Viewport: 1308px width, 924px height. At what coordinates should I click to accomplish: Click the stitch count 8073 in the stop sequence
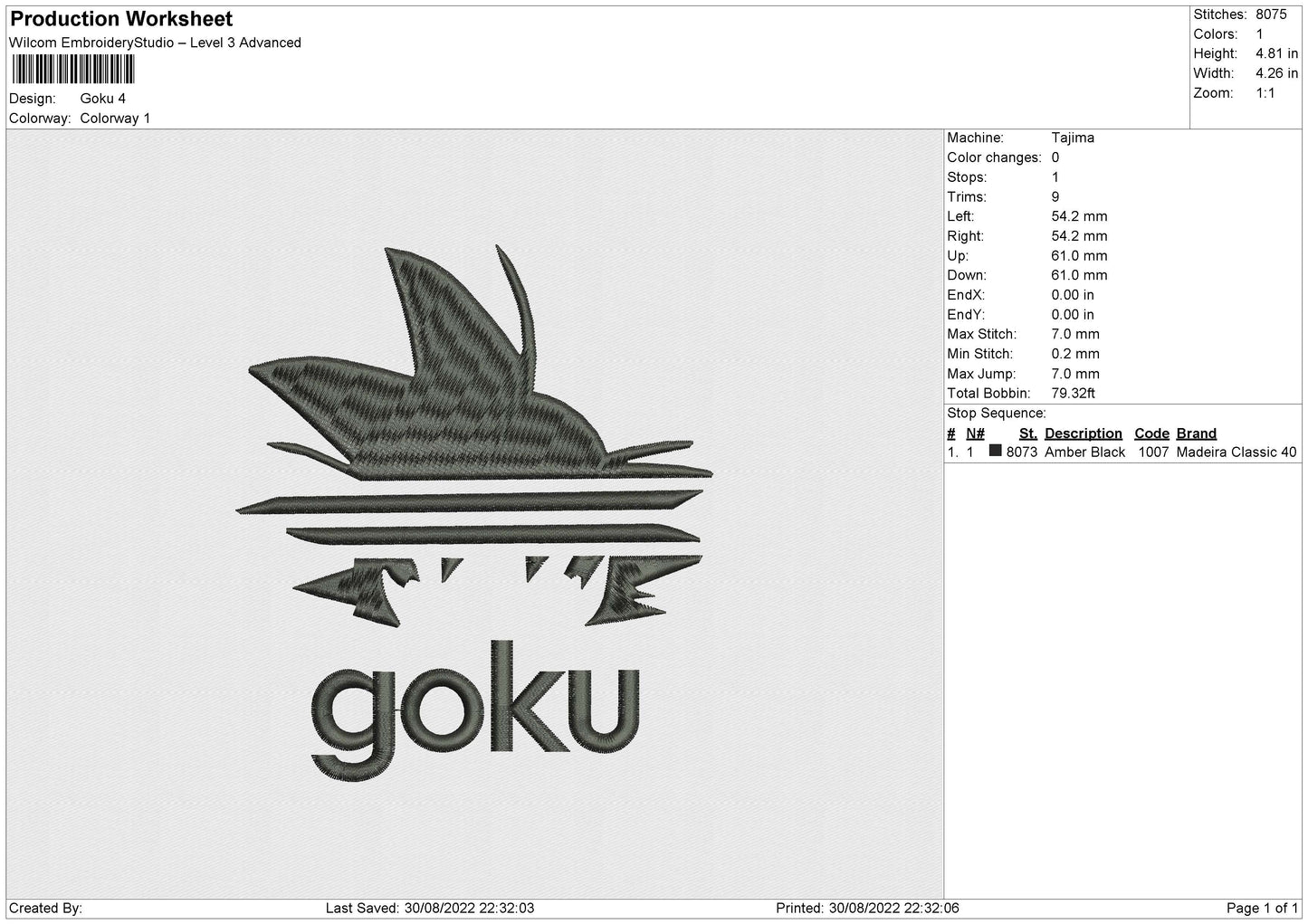coord(1022,452)
